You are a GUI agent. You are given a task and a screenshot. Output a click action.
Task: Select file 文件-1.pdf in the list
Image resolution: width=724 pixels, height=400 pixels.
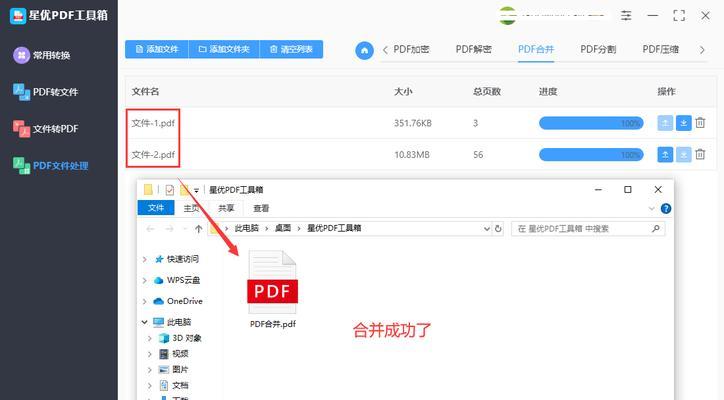coord(153,123)
